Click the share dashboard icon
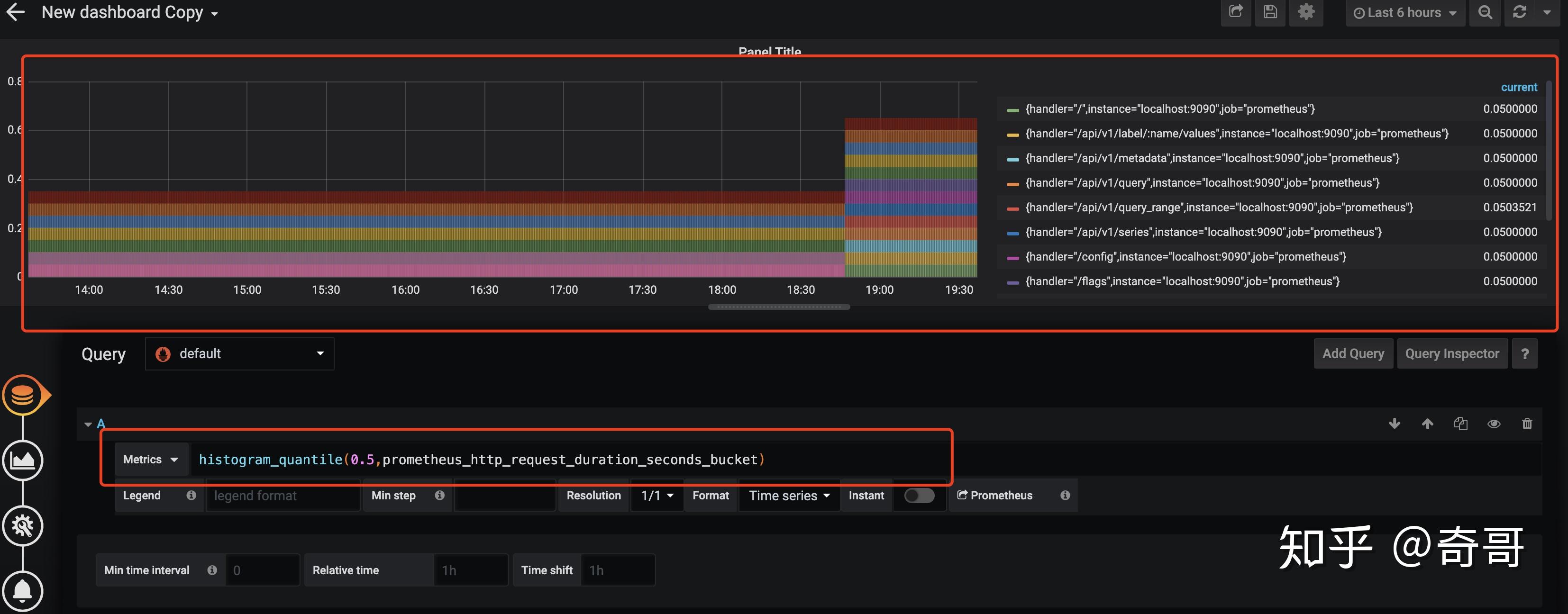The image size is (1568, 614). (1235, 12)
